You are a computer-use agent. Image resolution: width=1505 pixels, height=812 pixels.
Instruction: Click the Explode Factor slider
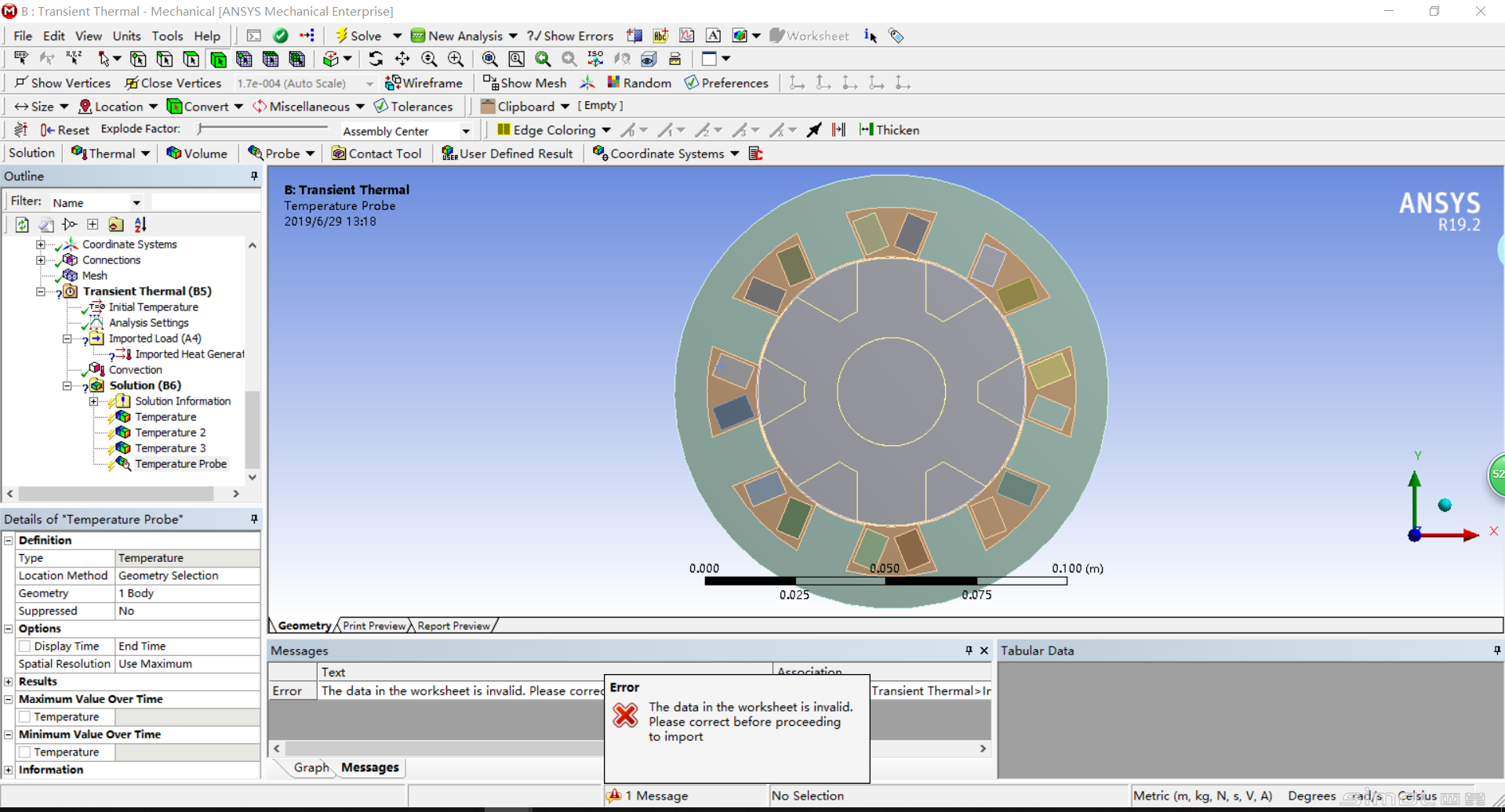[x=264, y=129]
